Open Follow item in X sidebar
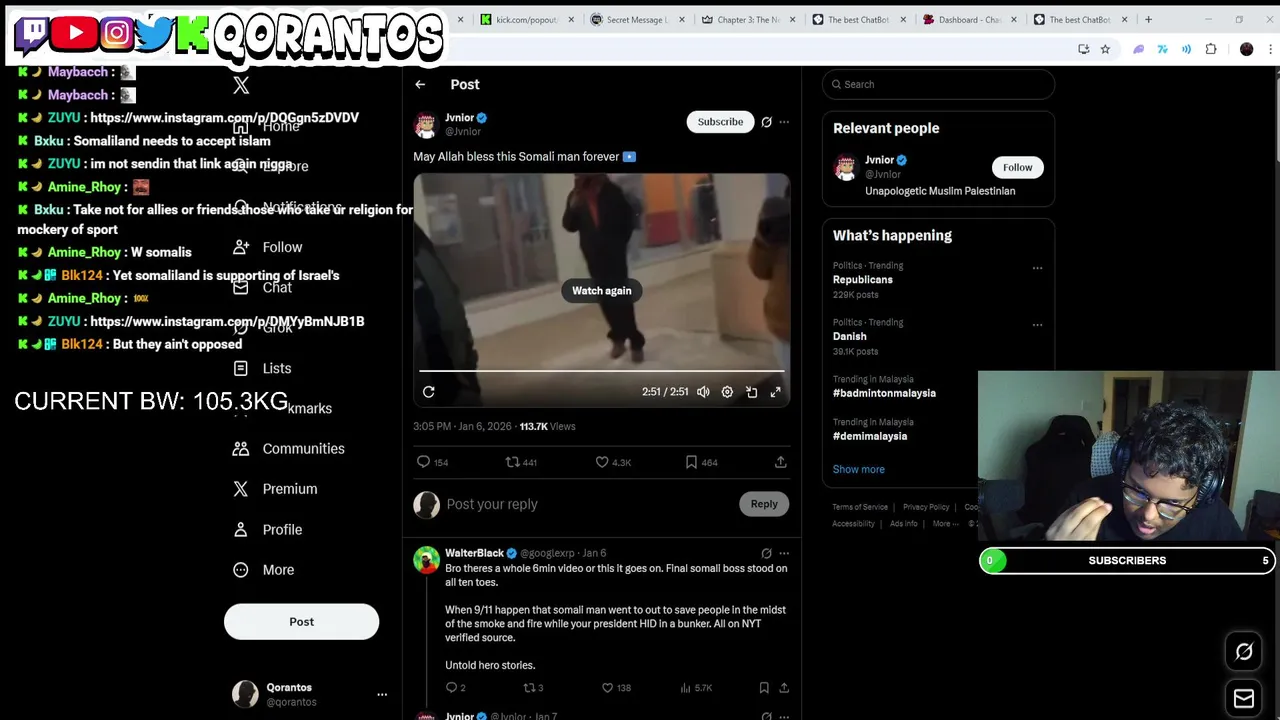 click(267, 247)
